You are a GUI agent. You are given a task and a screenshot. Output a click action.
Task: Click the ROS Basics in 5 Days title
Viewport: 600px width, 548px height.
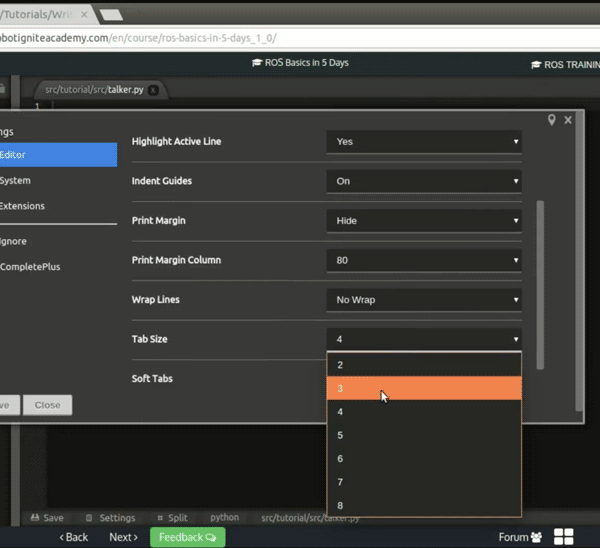(x=300, y=63)
